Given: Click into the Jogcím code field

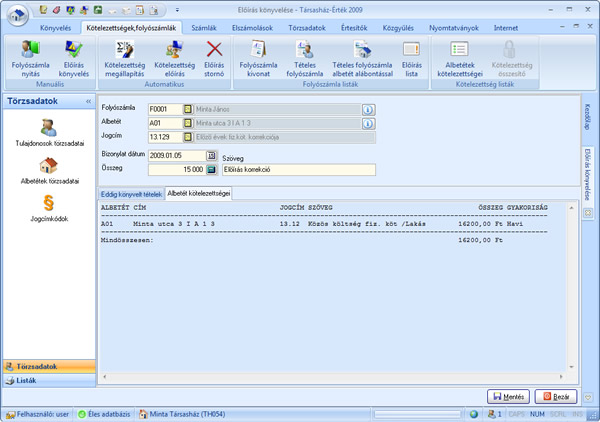Looking at the screenshot, I should [165, 137].
